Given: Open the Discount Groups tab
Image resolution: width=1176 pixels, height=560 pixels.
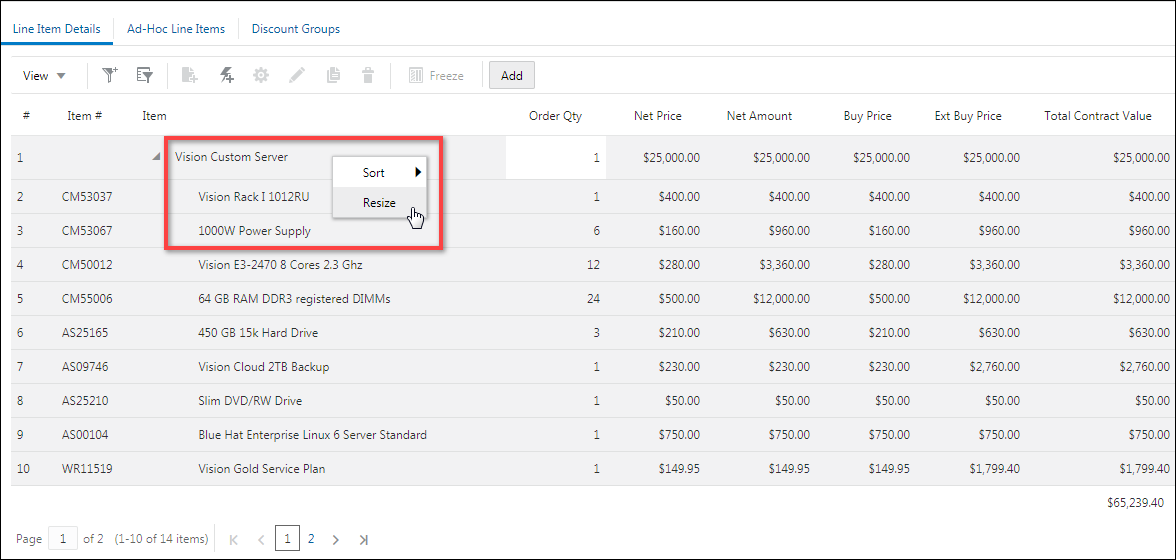Looking at the screenshot, I should (x=296, y=29).
